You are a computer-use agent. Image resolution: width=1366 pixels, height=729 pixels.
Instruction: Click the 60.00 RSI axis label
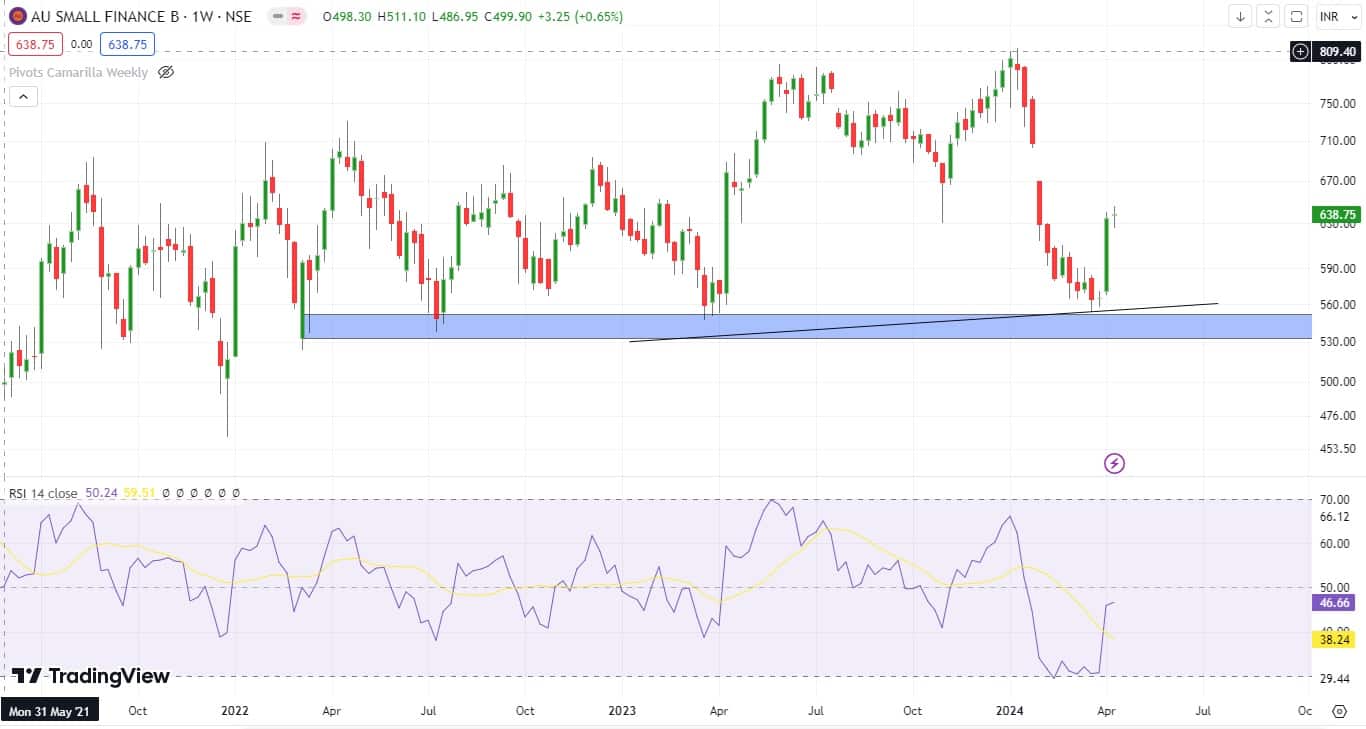1337,544
